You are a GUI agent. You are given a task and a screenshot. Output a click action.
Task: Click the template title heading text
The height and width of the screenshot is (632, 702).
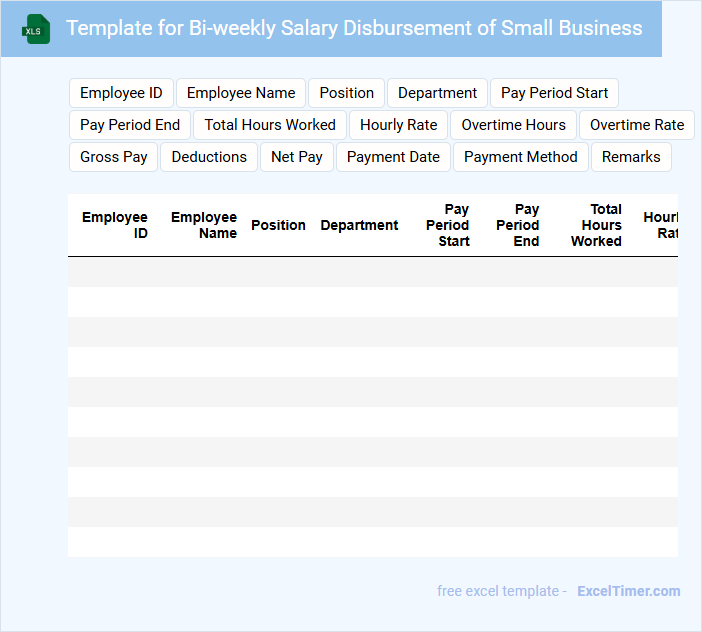tap(354, 28)
